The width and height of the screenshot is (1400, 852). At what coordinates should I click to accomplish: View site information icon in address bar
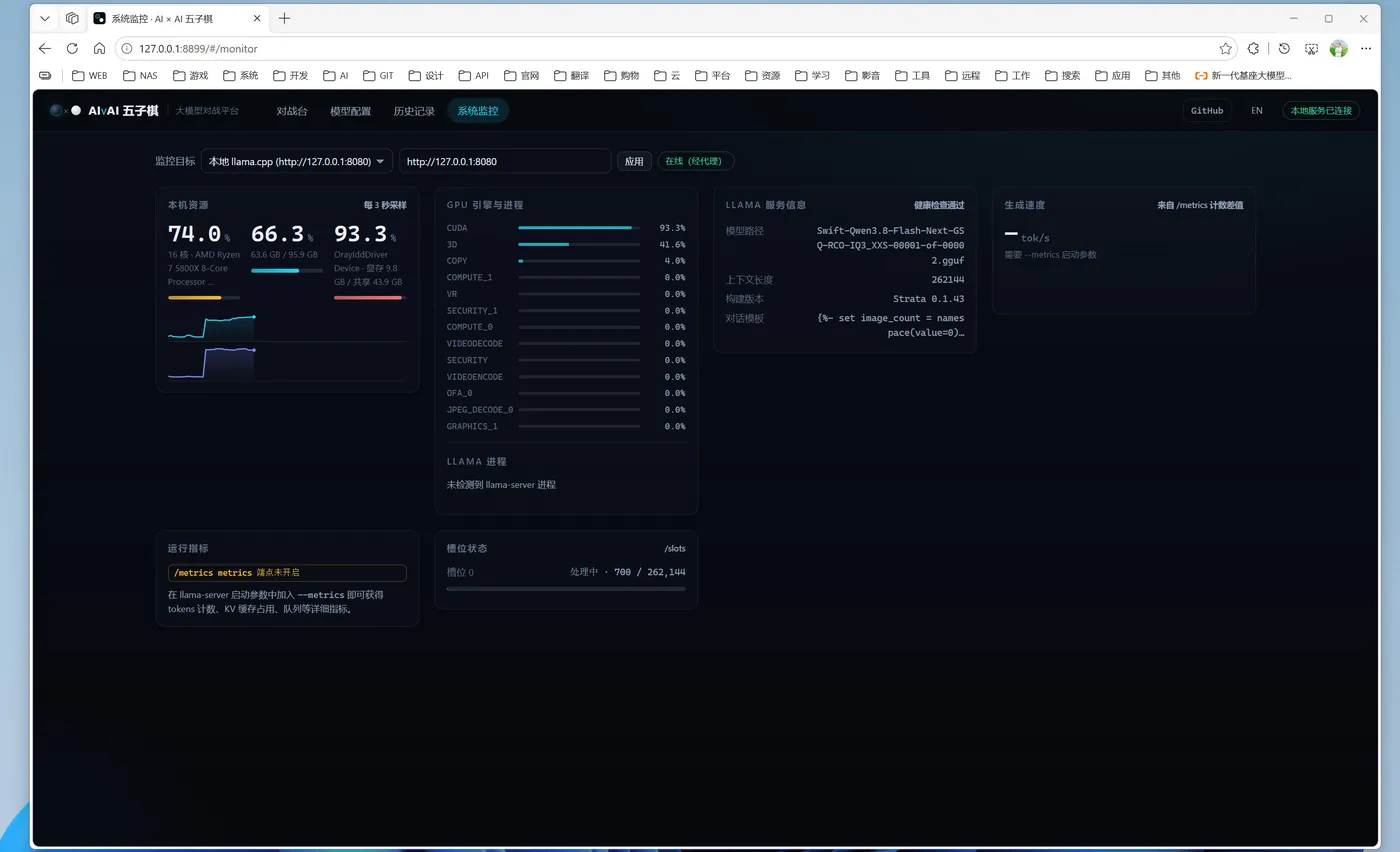(x=127, y=48)
